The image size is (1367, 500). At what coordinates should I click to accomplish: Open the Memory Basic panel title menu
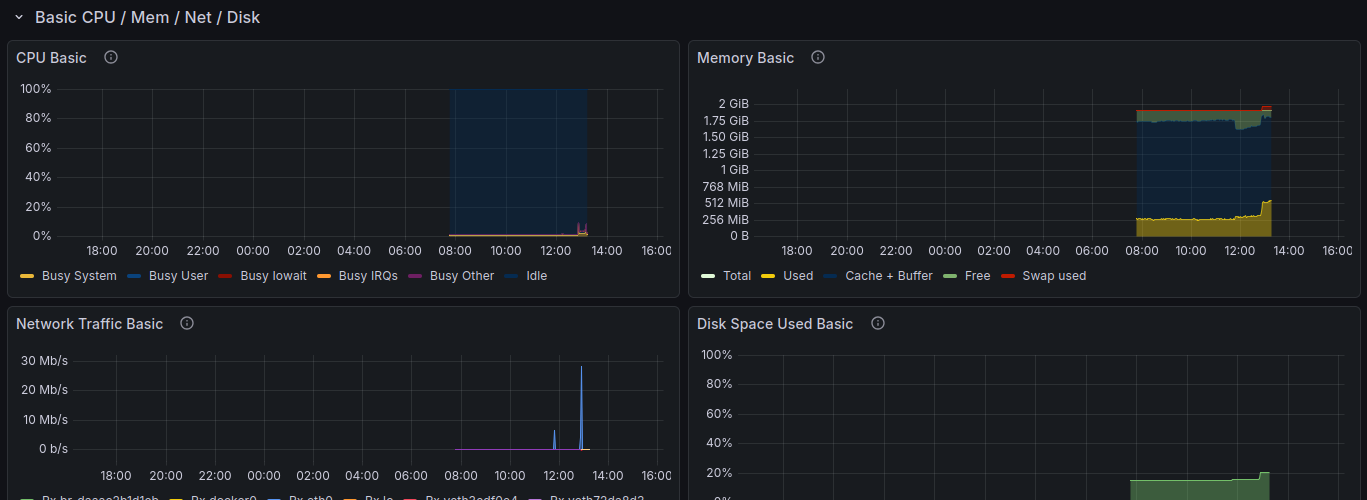click(x=745, y=58)
